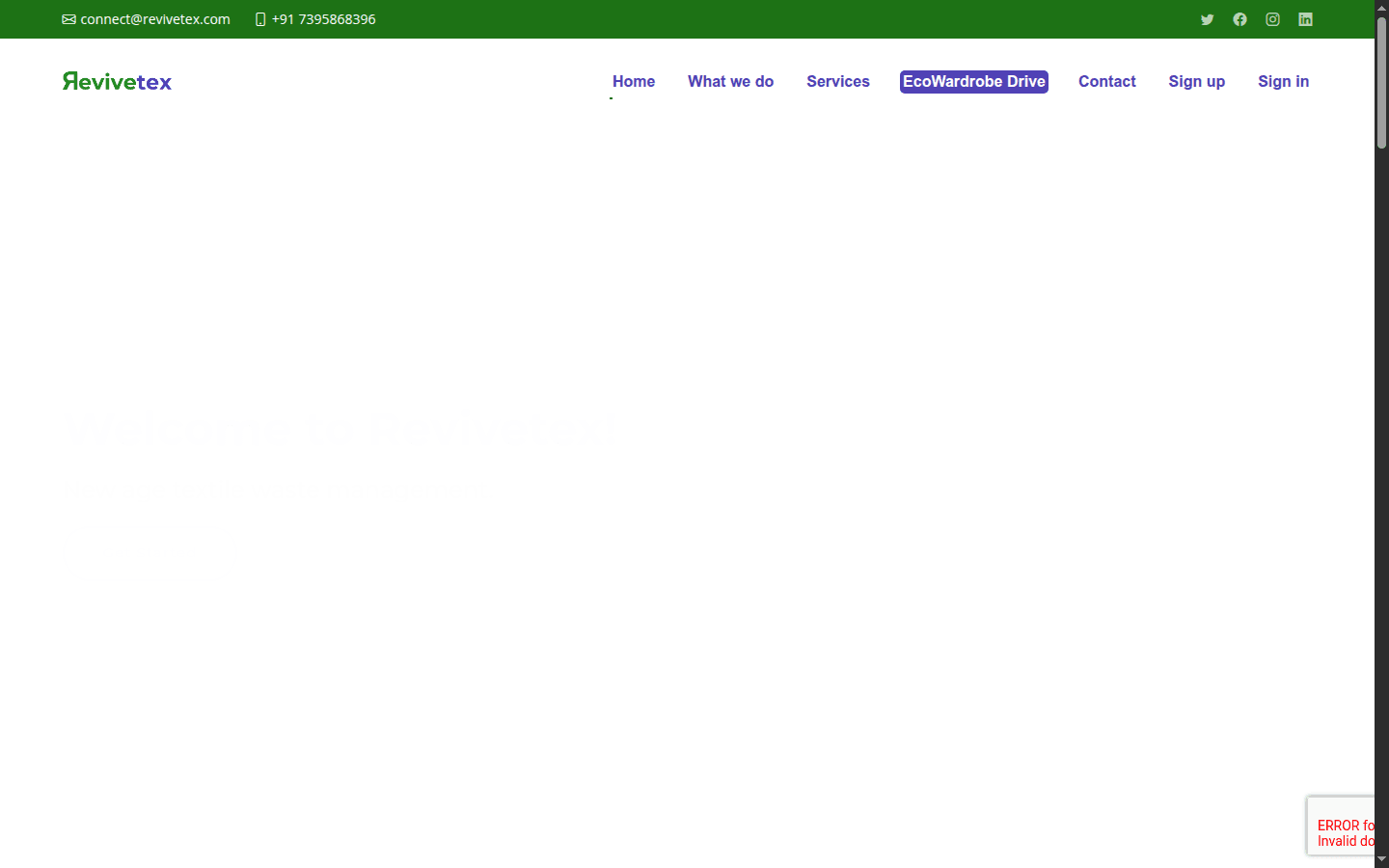Click the connect@revivetex.com email address
The width and height of the screenshot is (1389, 868).
click(155, 19)
